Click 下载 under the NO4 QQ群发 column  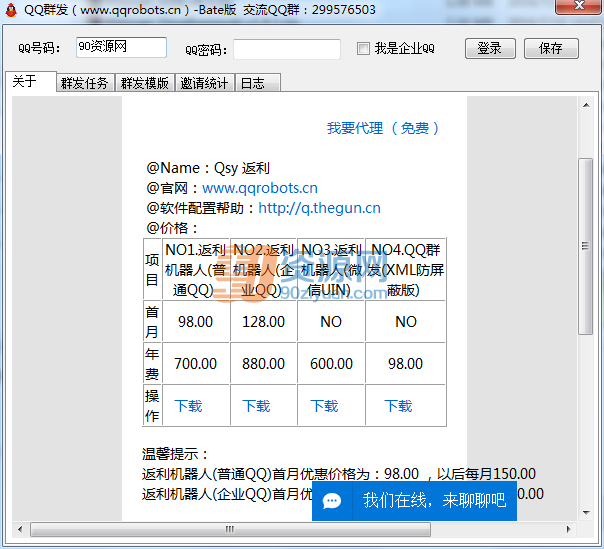click(398, 406)
